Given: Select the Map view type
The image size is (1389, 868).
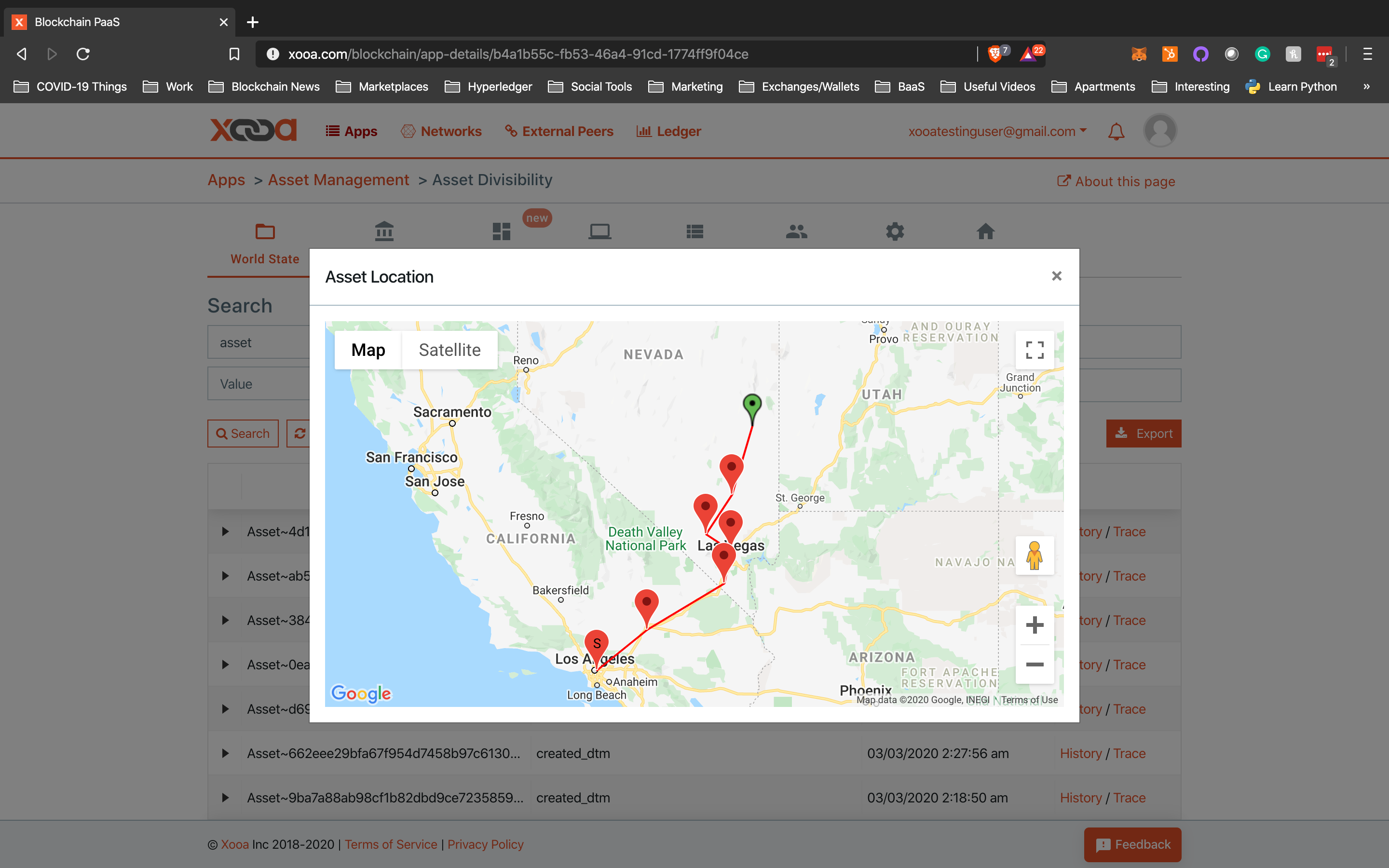Looking at the screenshot, I should [368, 350].
